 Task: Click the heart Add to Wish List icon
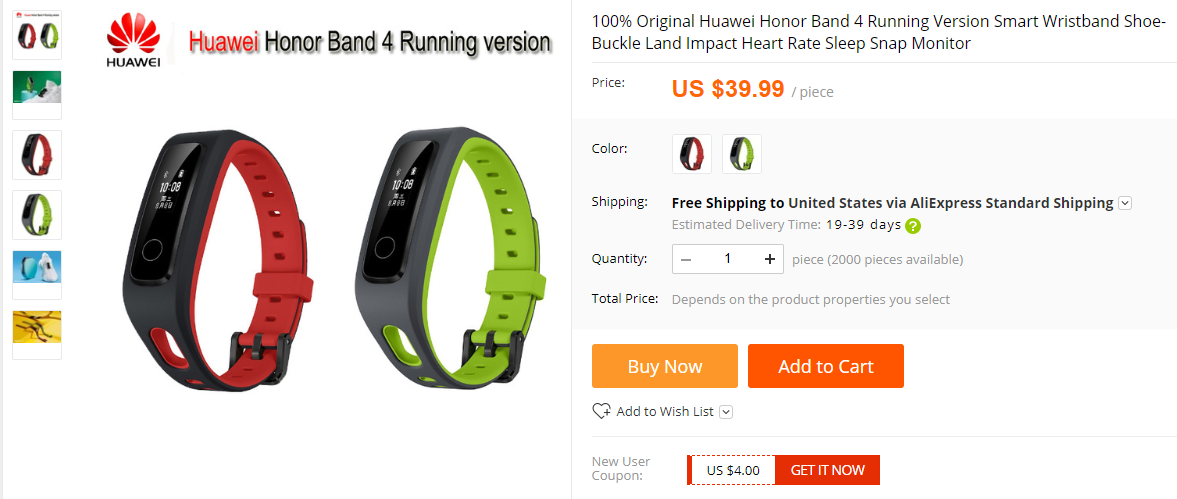[601, 411]
